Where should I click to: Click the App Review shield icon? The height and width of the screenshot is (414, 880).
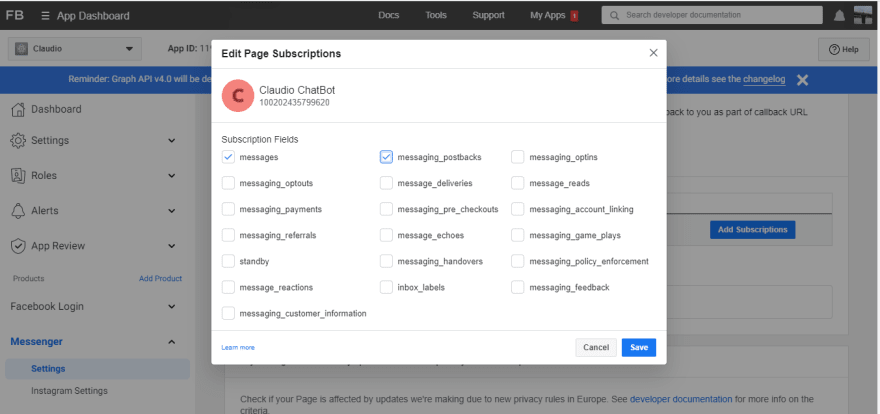point(19,246)
